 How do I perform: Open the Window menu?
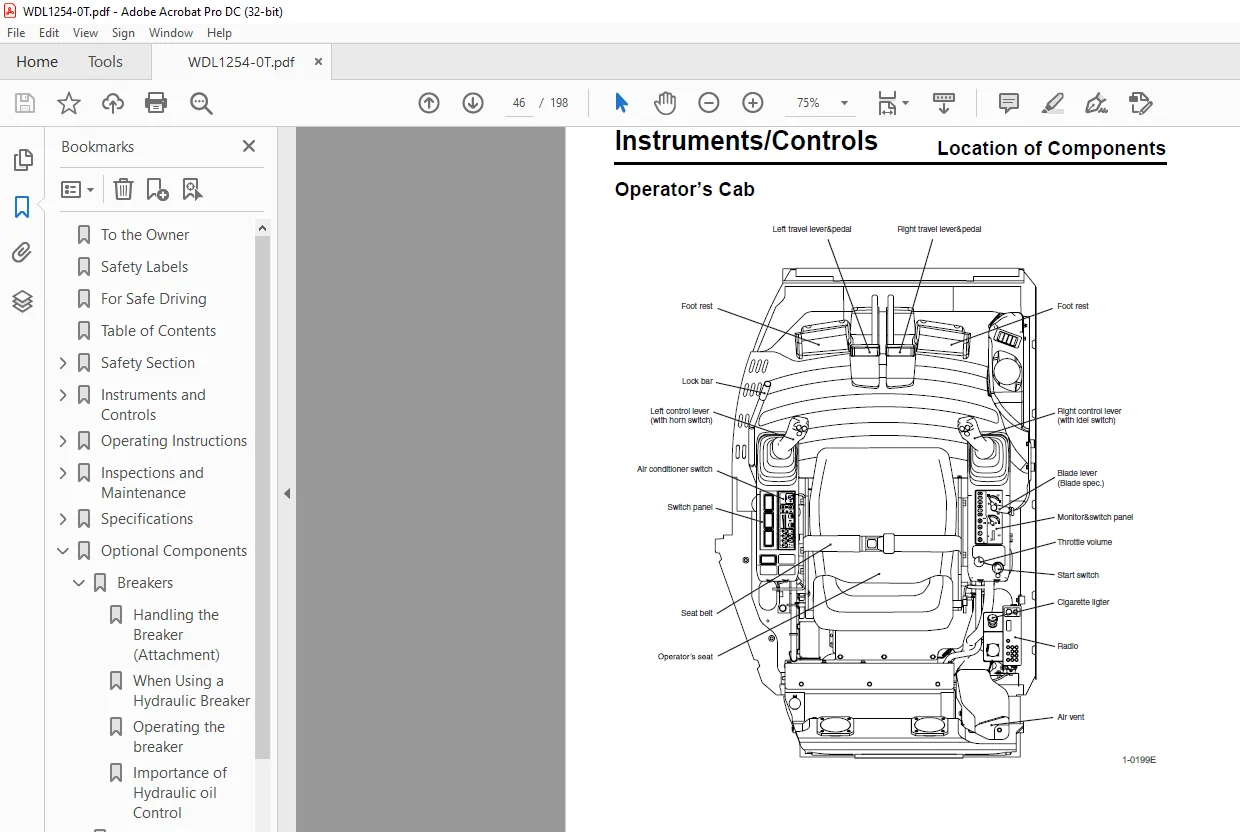point(171,33)
